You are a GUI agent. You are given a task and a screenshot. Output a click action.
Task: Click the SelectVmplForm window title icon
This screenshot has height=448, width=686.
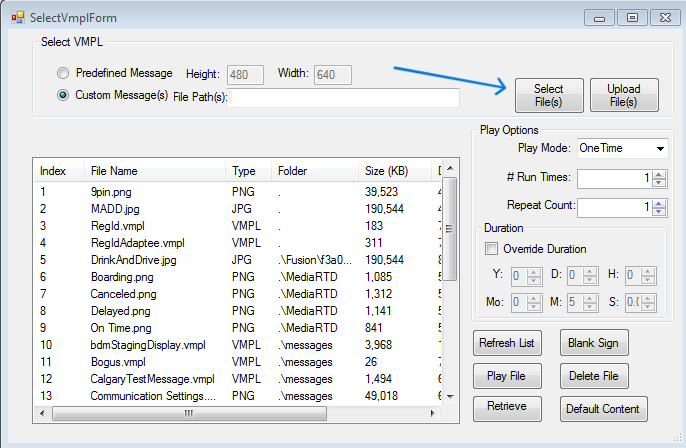pyautogui.click(x=16, y=17)
